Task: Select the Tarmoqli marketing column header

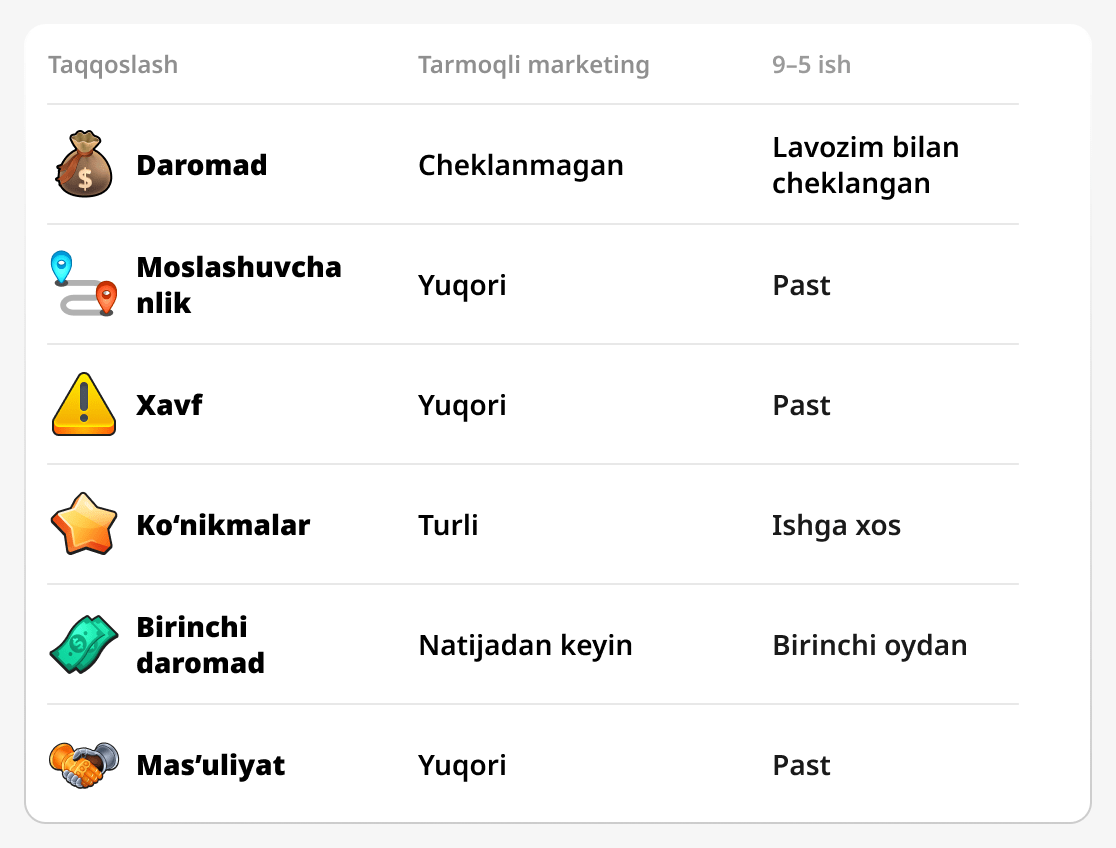Action: [533, 65]
